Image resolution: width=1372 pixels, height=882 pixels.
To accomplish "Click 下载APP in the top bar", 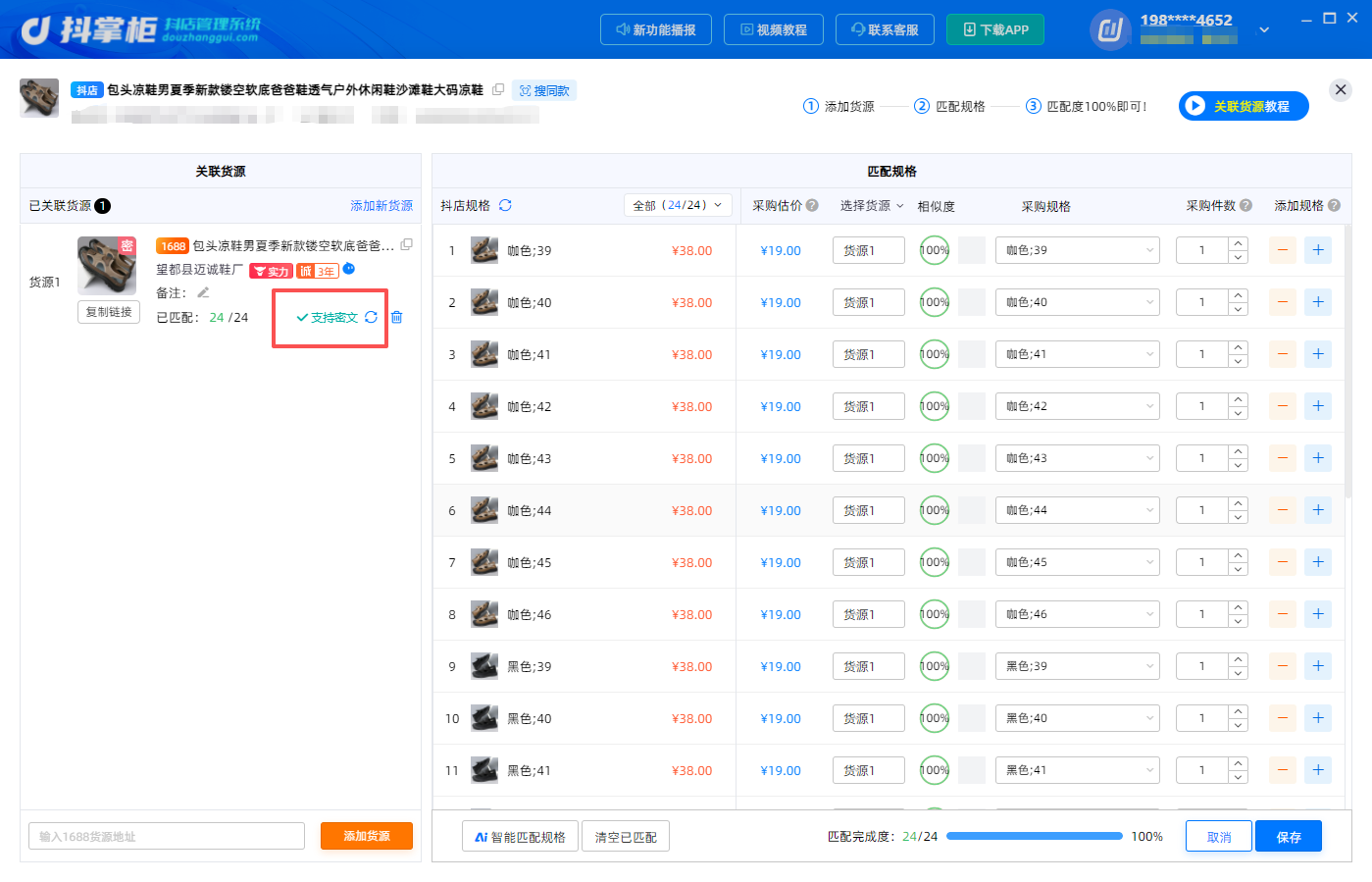I will tap(995, 29).
